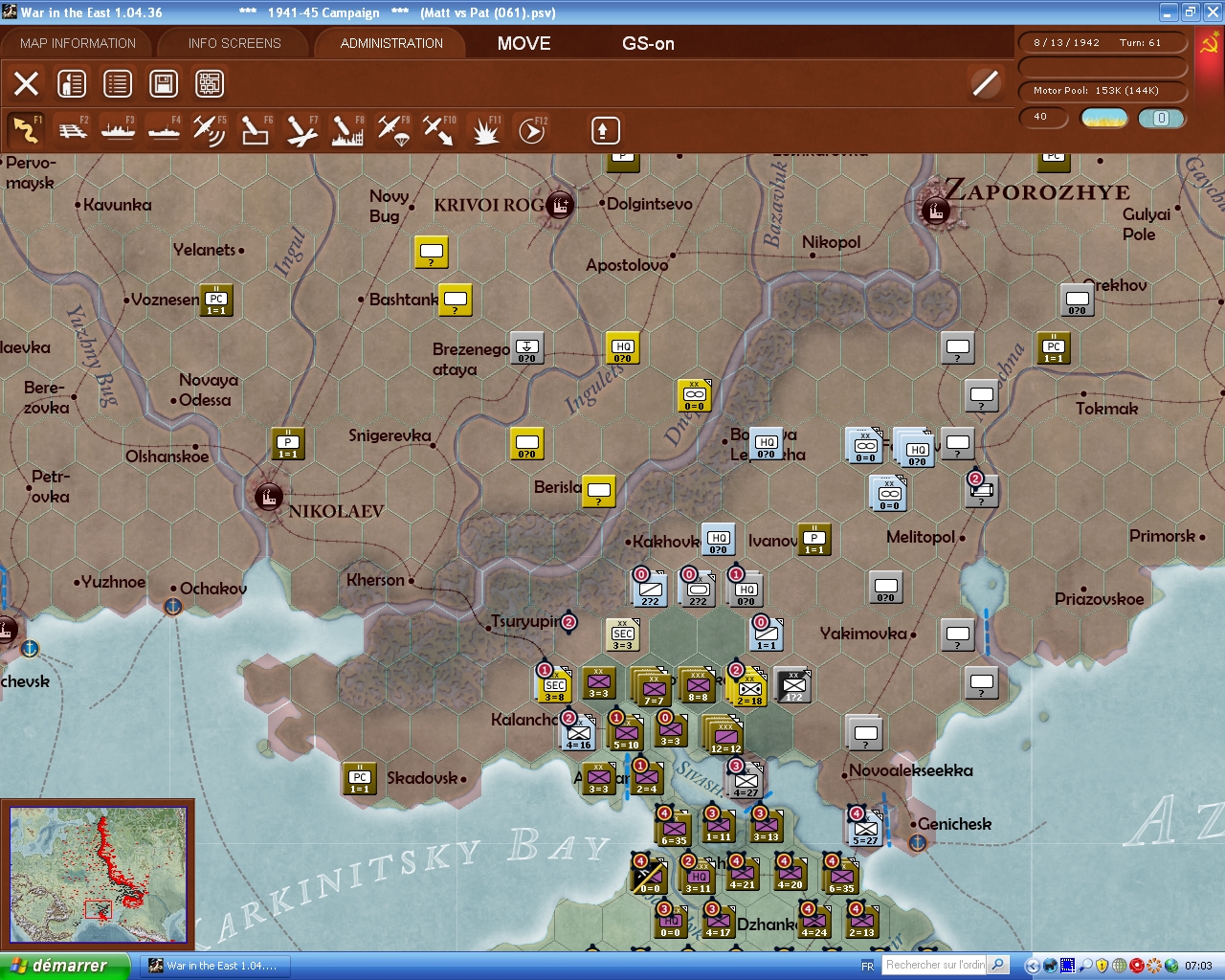Expand hidden tray icons with the arrow
Viewport: 1225px width, 980px height.
pos(1032,966)
